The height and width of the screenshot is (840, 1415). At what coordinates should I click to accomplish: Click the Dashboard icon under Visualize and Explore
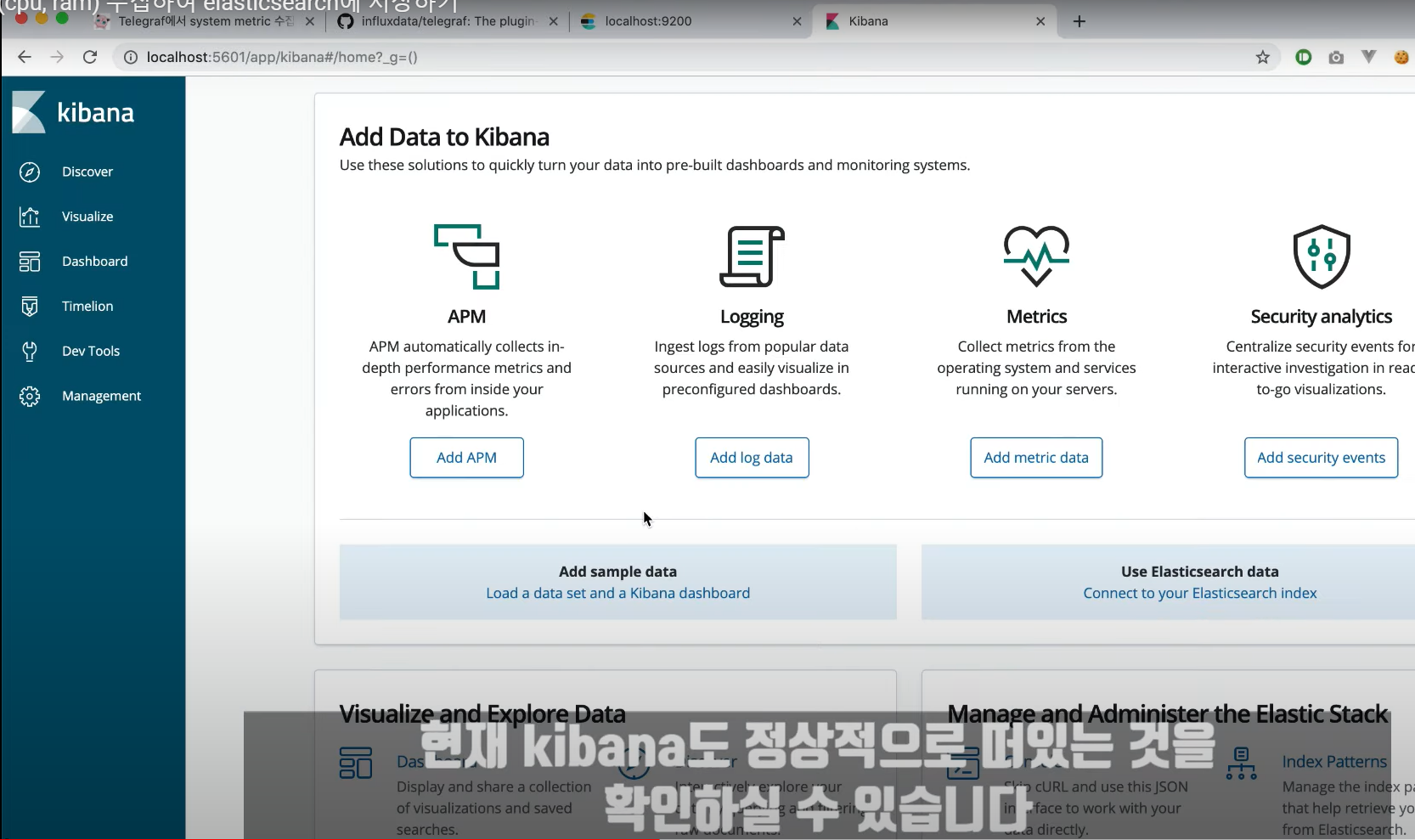(x=356, y=764)
